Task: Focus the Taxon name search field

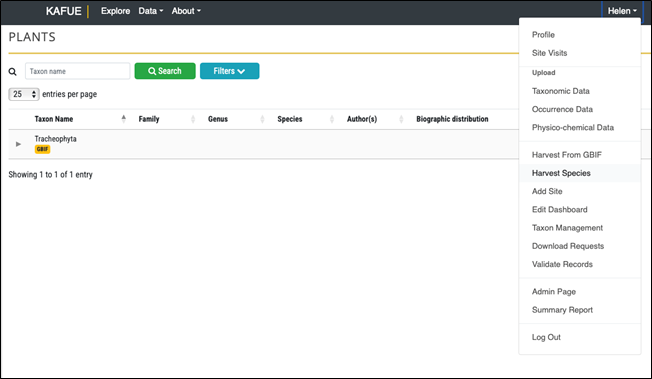Action: (x=77, y=71)
